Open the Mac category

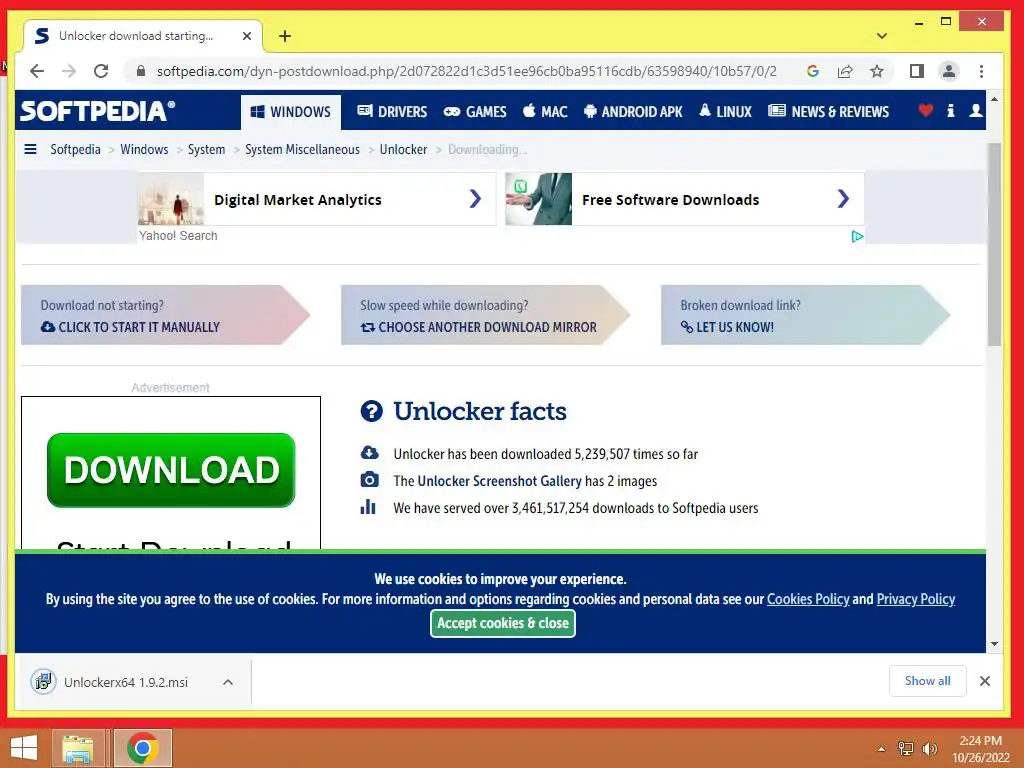pos(545,112)
